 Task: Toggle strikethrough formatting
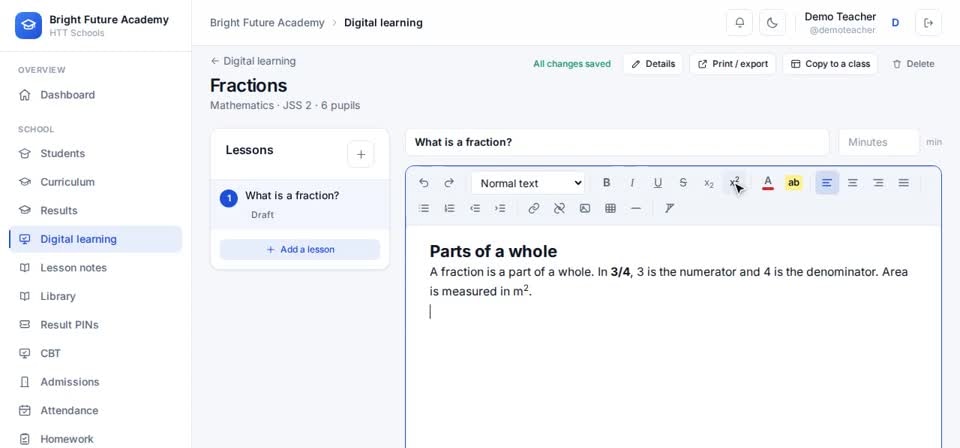[683, 183]
